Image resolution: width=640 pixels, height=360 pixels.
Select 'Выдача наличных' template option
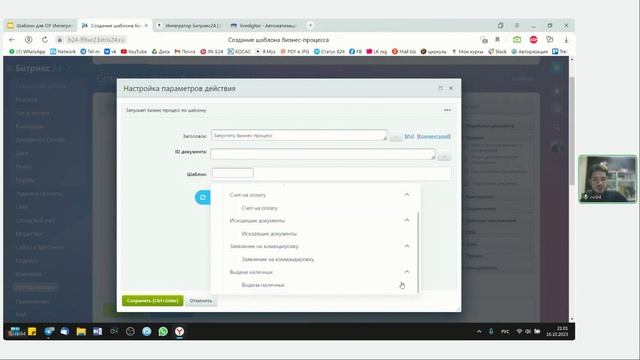point(263,285)
